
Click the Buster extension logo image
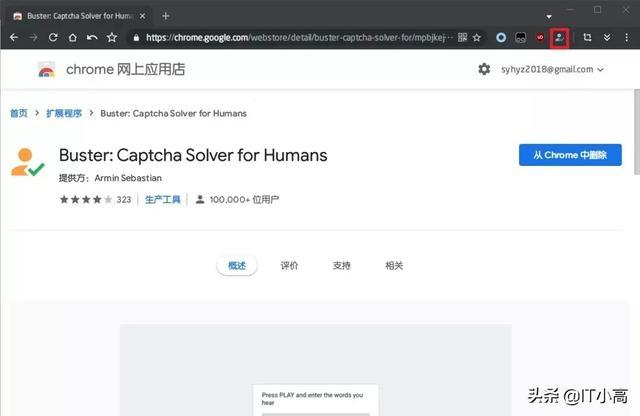[27, 162]
